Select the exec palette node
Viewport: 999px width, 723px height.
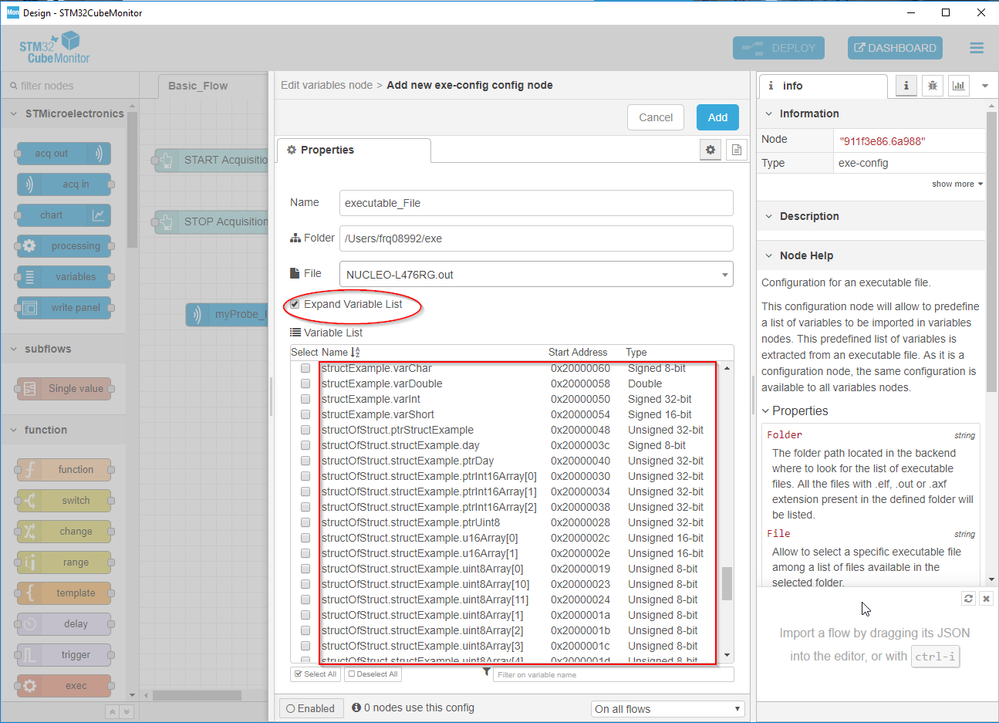64,686
